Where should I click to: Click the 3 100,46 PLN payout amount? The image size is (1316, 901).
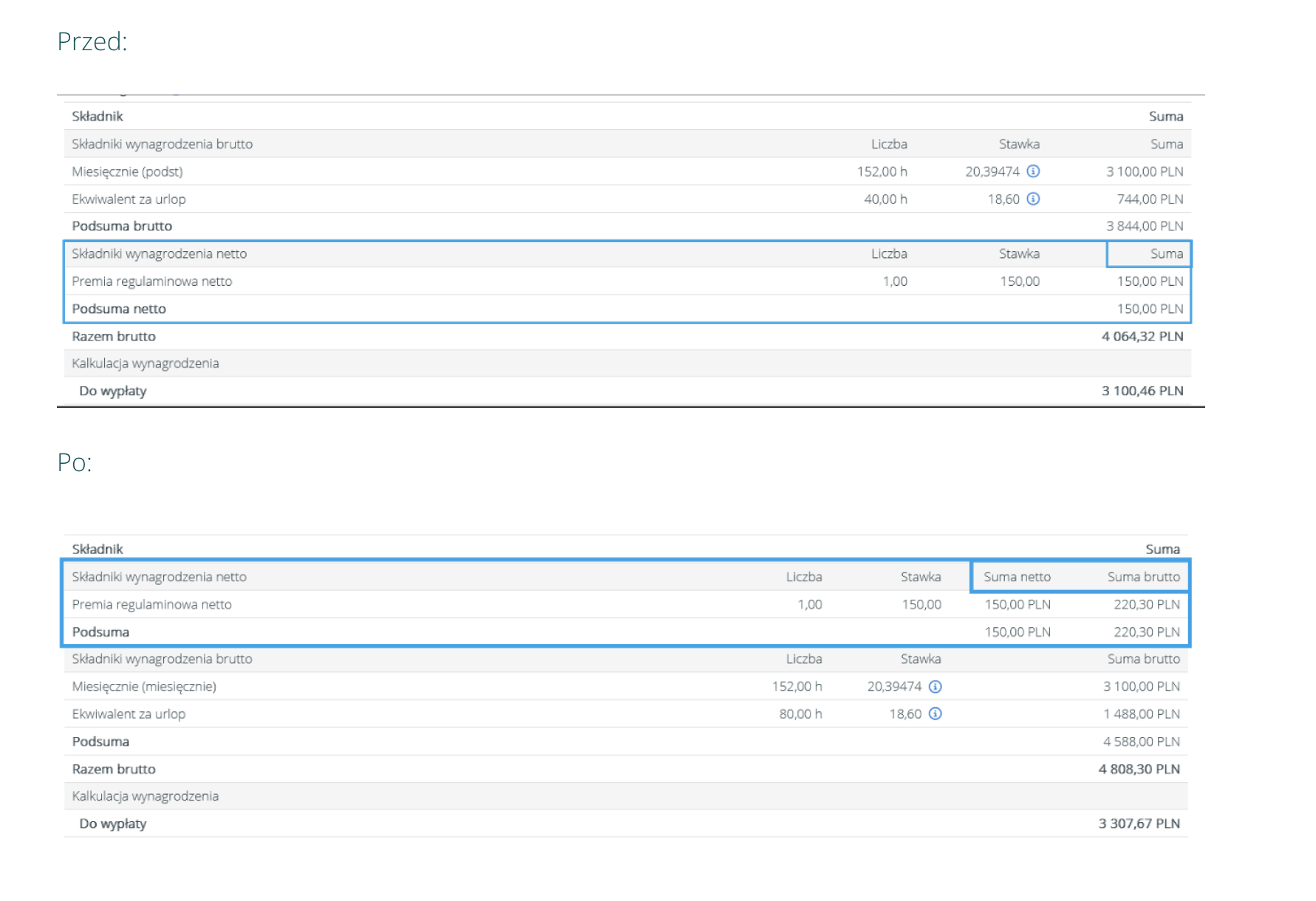click(x=1142, y=391)
